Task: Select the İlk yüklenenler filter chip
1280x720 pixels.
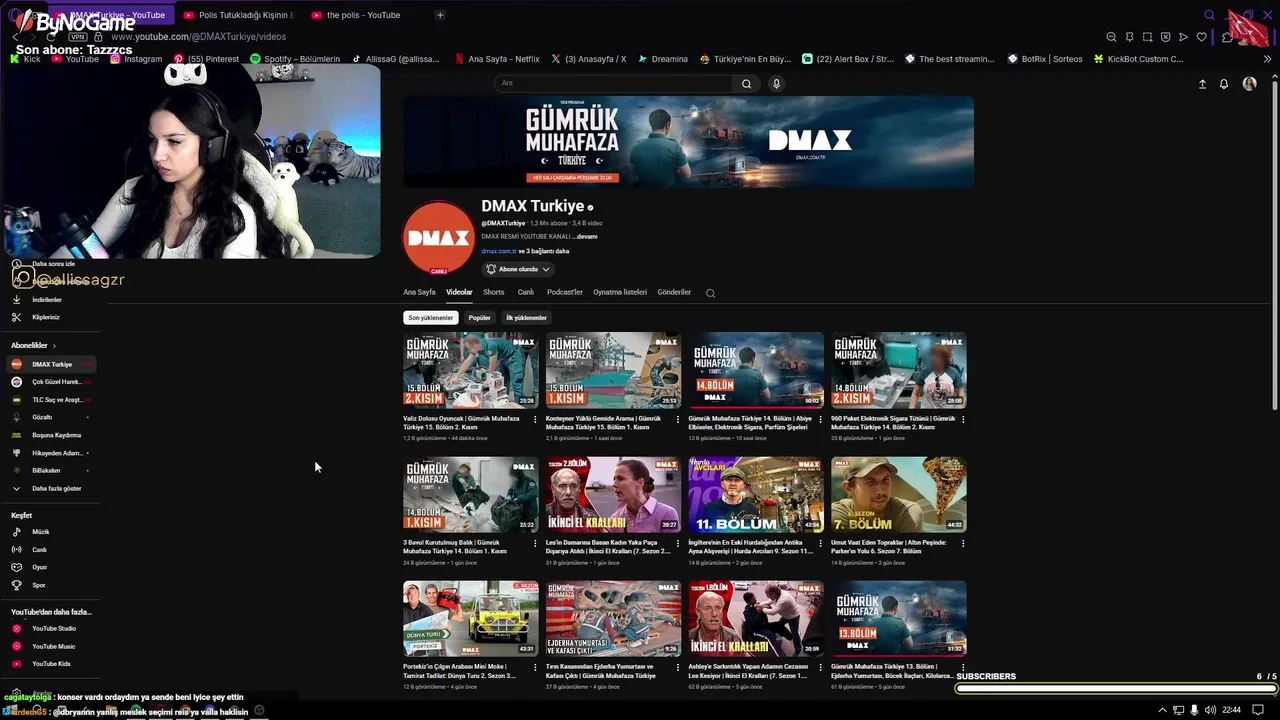Action: pyautogui.click(x=526, y=318)
